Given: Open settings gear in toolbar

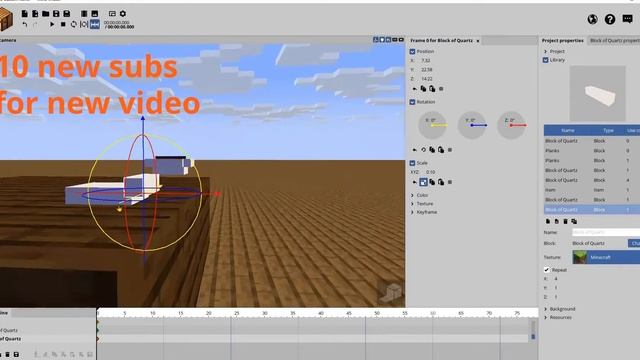Looking at the screenshot, I should pyautogui.click(x=123, y=14).
